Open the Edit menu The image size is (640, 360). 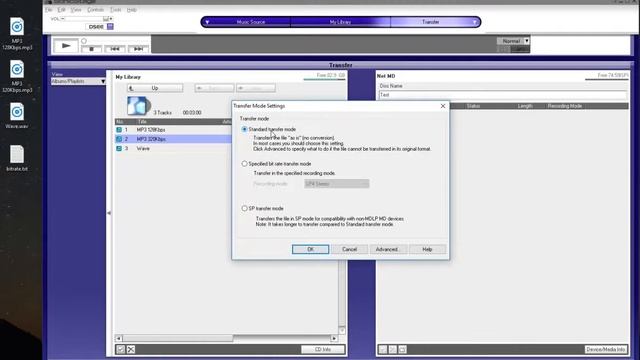pyautogui.click(x=62, y=10)
